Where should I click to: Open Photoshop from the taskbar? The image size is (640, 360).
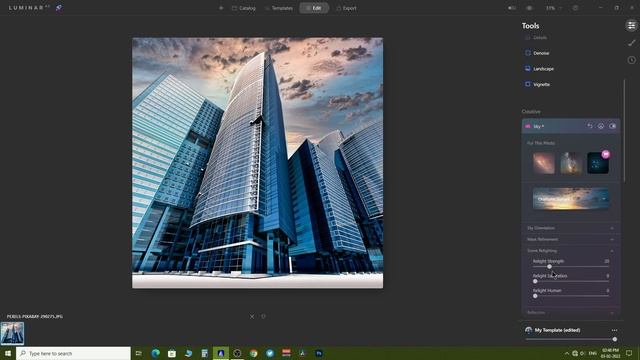(x=319, y=353)
